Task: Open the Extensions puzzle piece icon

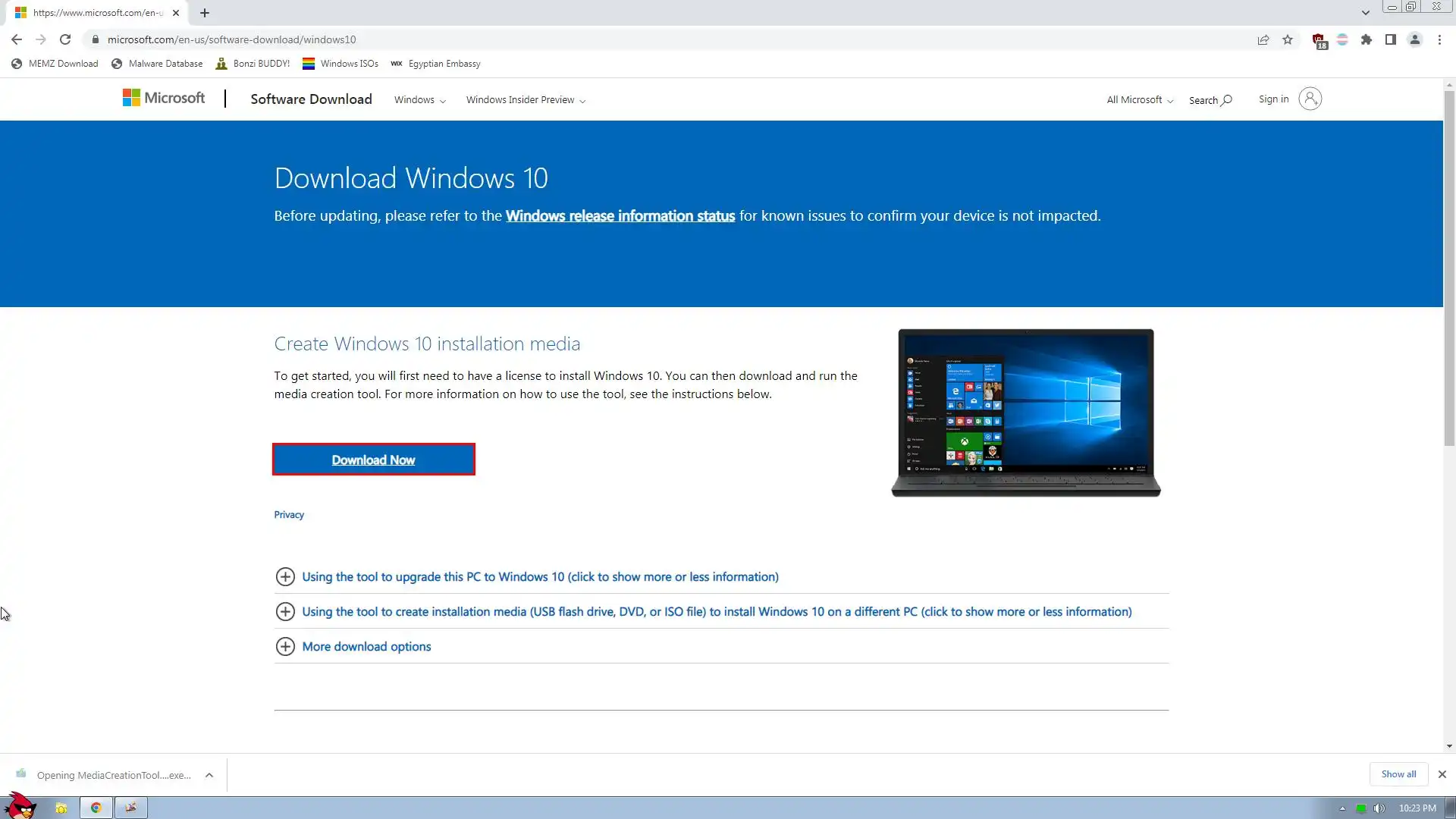Action: (1367, 39)
